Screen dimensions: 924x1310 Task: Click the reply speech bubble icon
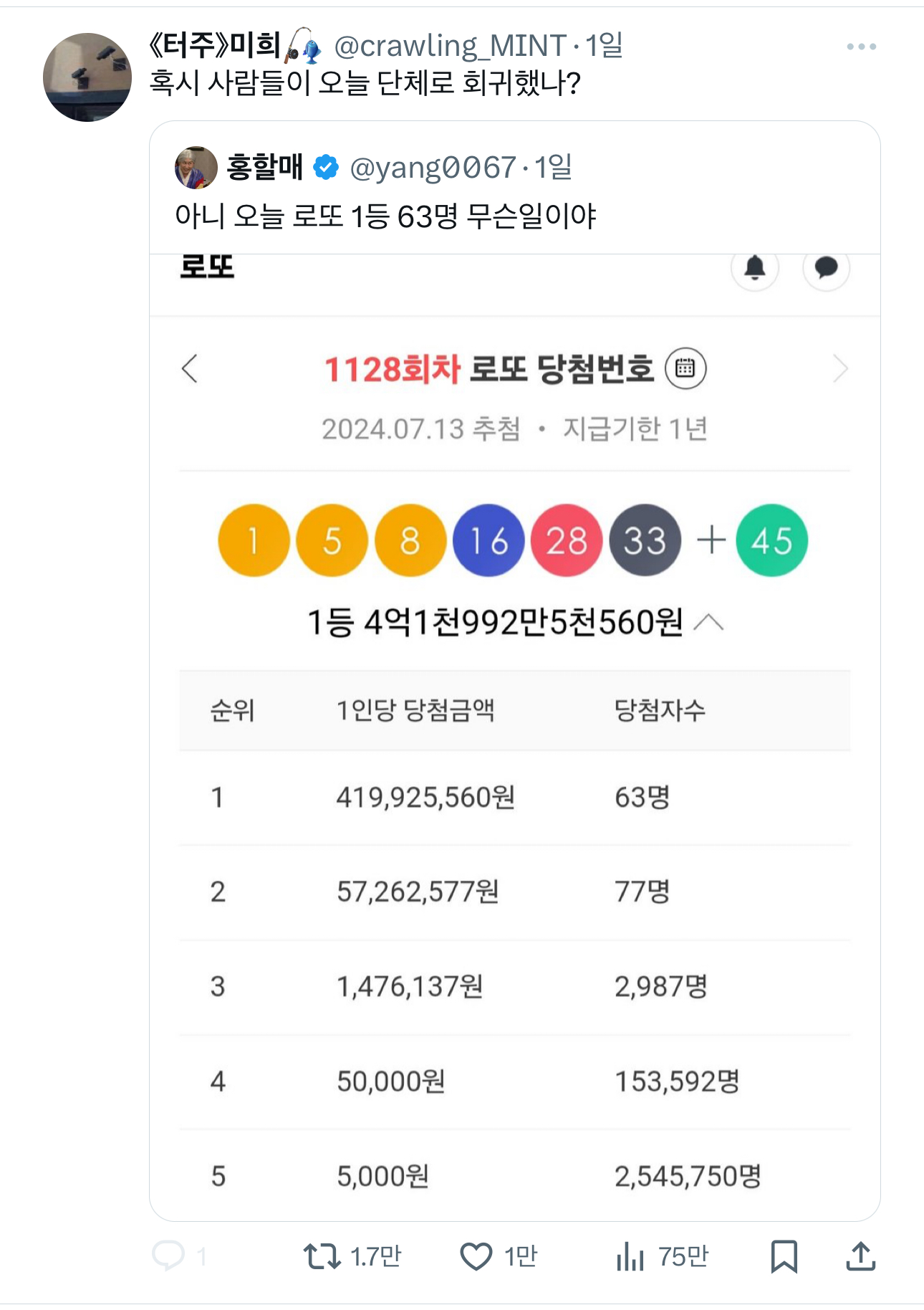coord(169,1256)
